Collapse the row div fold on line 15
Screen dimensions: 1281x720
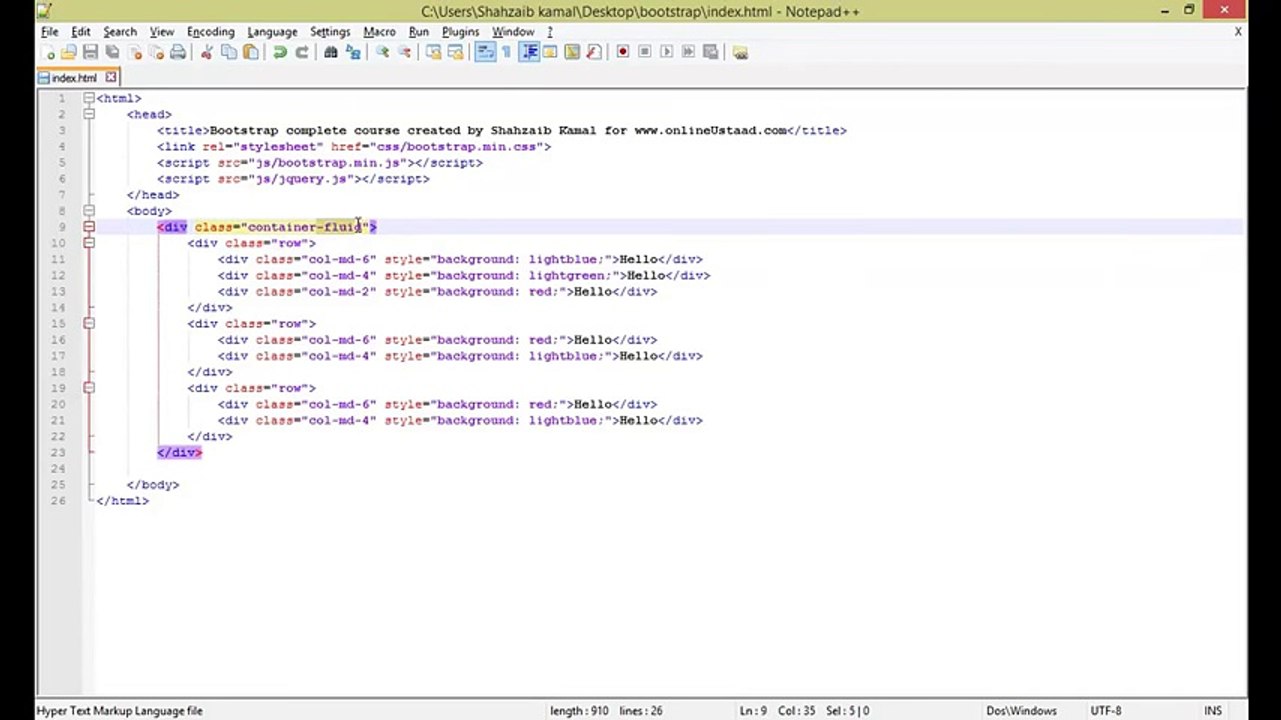pyautogui.click(x=89, y=323)
